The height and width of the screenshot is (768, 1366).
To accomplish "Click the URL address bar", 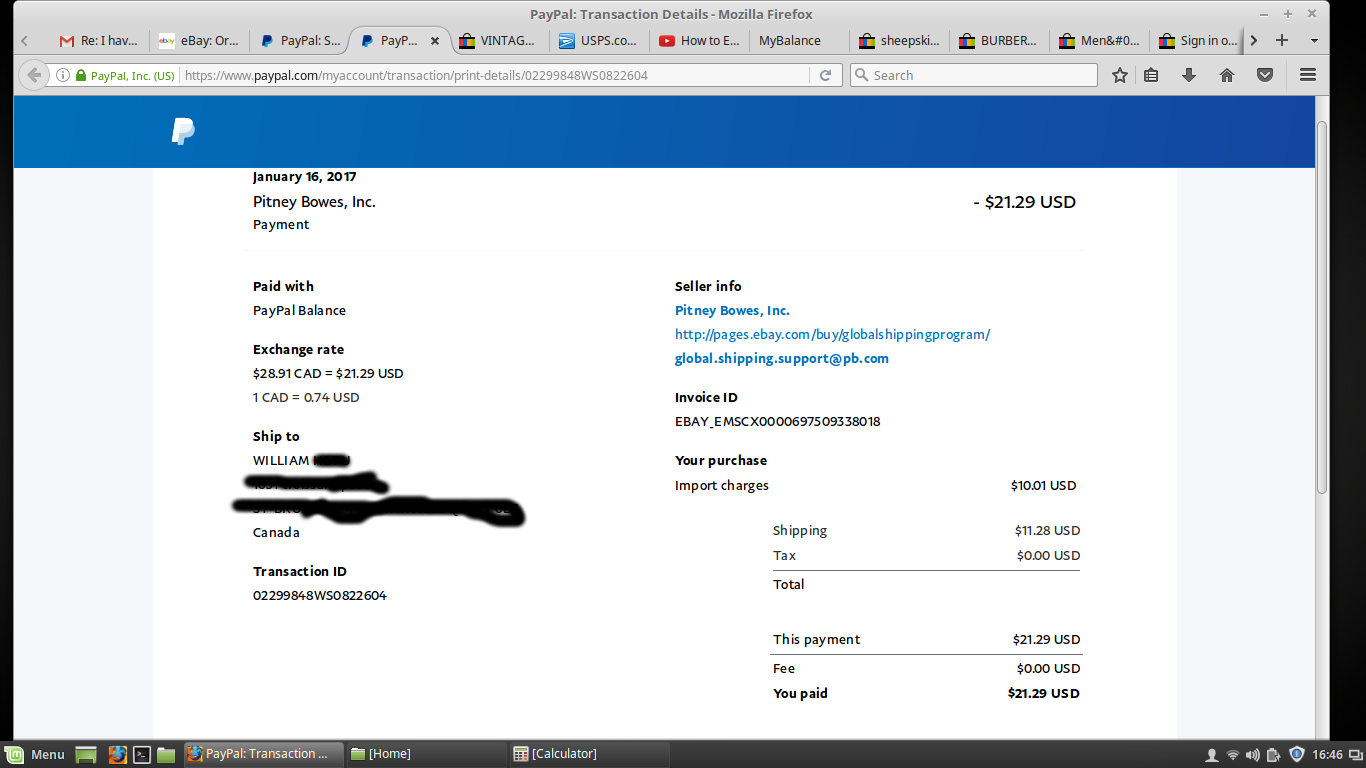I will tap(495, 75).
